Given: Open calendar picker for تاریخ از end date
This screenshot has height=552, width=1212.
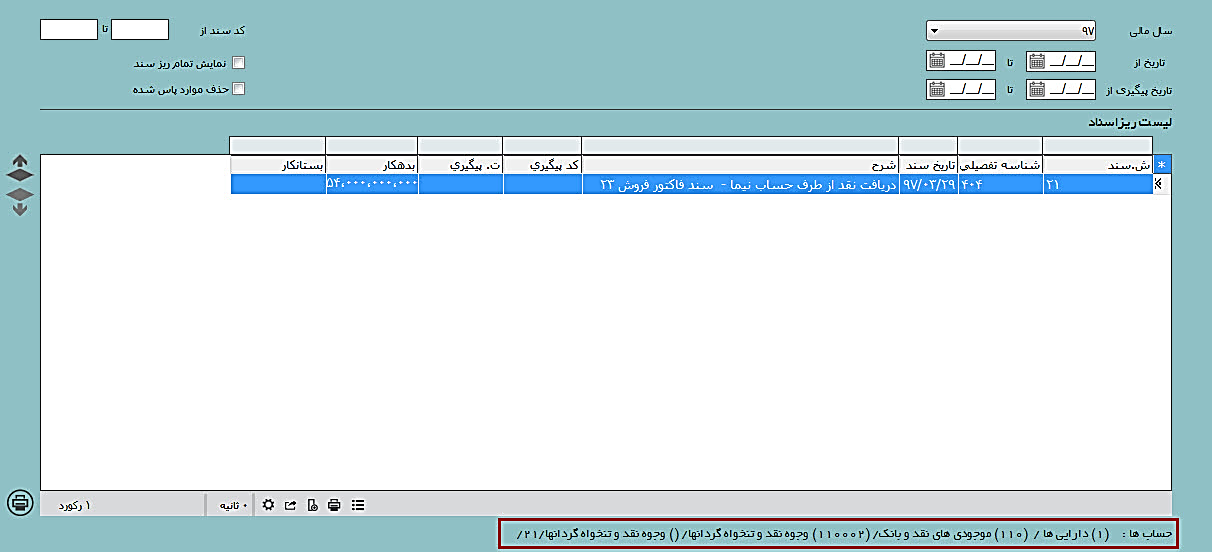Looking at the screenshot, I should click(936, 61).
